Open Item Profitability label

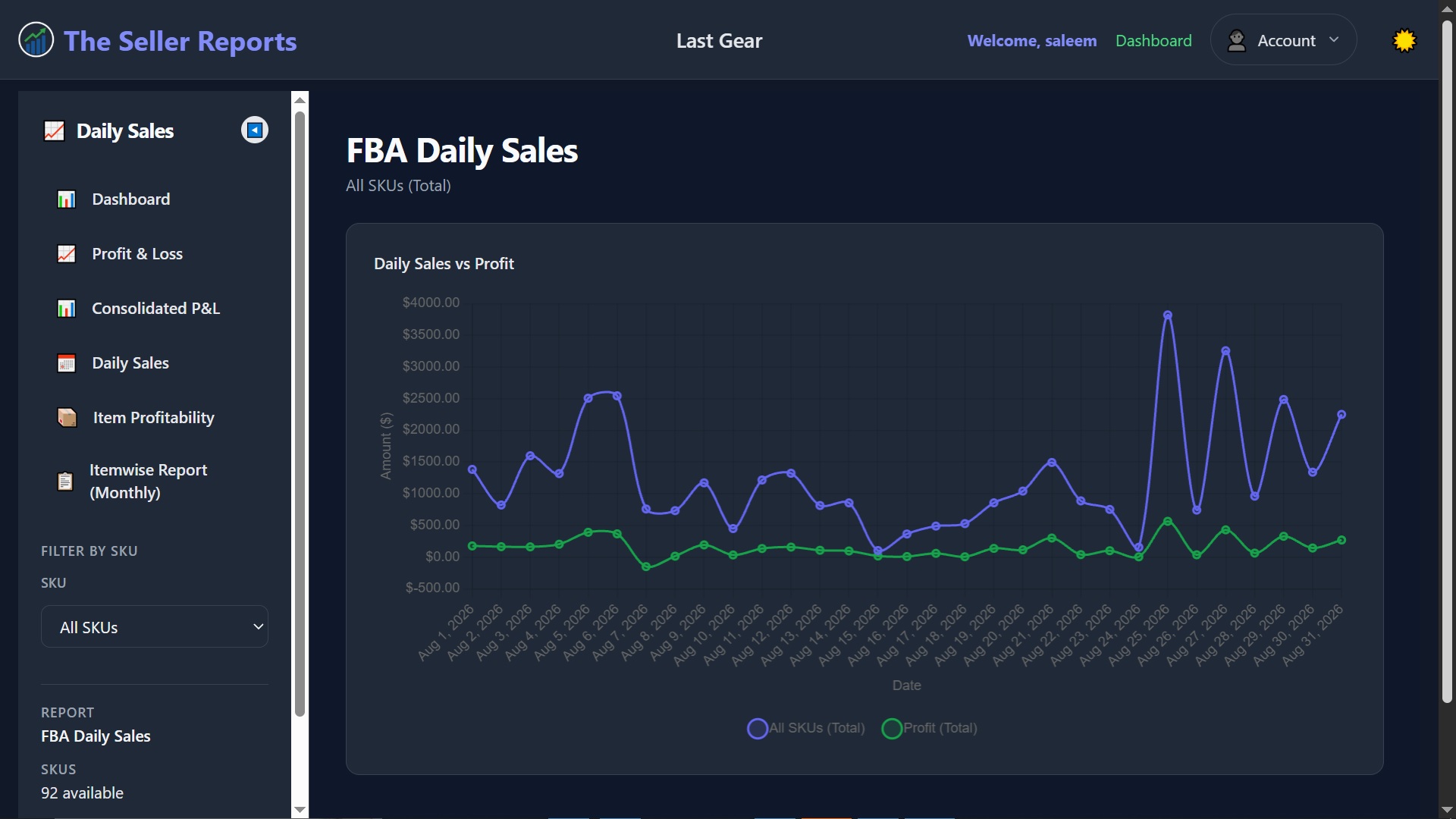154,417
